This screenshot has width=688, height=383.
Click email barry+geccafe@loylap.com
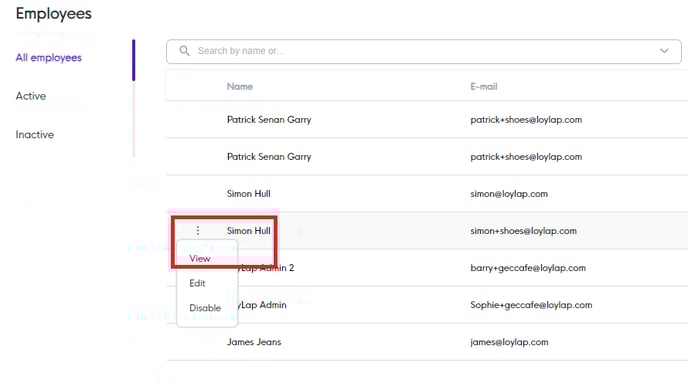tap(528, 268)
